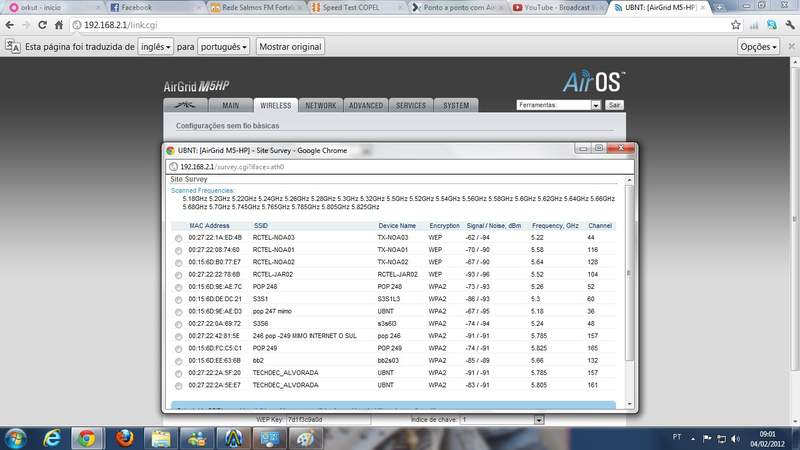Open Paint palette icon in taskbar
Viewport: 800px width, 450px height.
coord(305,438)
